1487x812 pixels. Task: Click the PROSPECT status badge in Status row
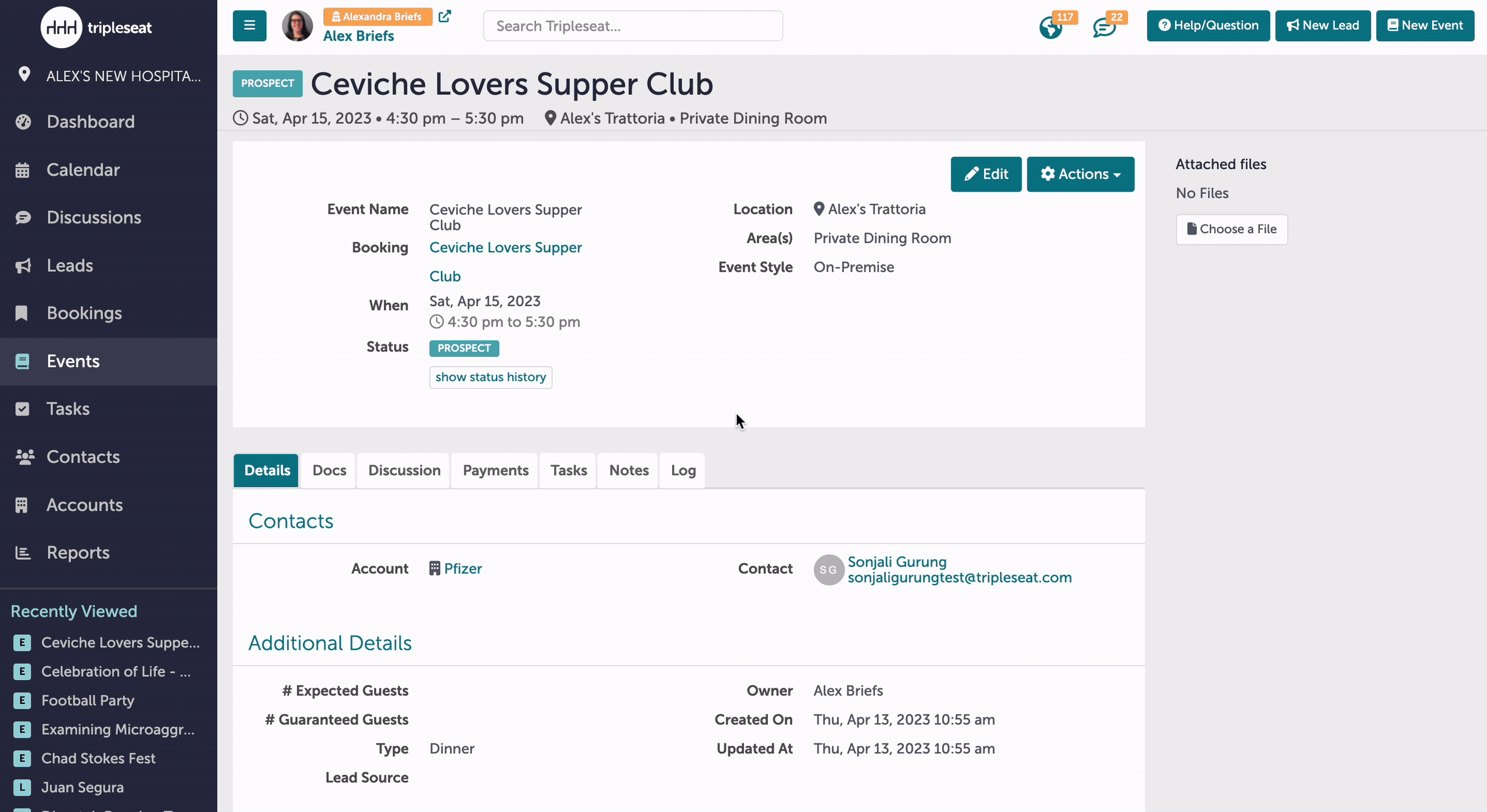(464, 348)
